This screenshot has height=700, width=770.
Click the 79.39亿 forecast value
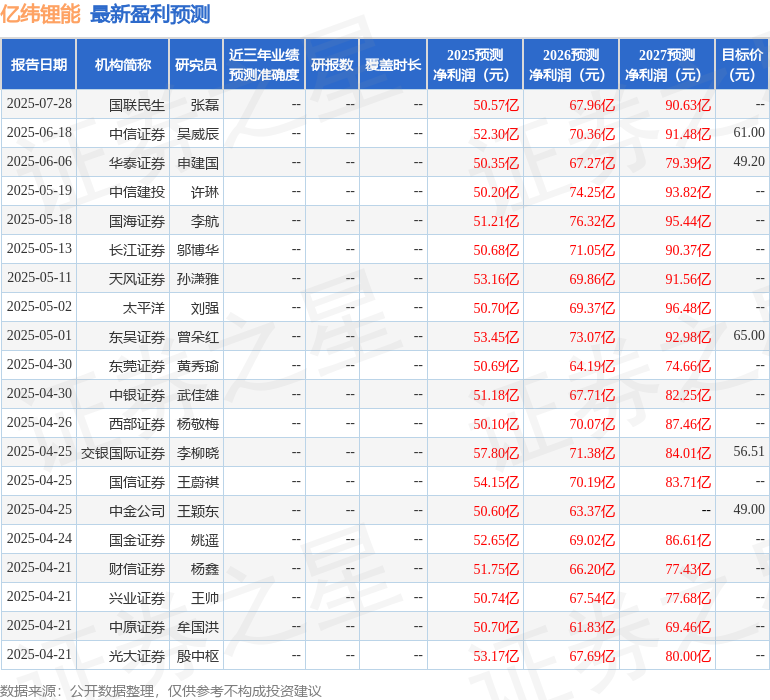[x=688, y=163]
